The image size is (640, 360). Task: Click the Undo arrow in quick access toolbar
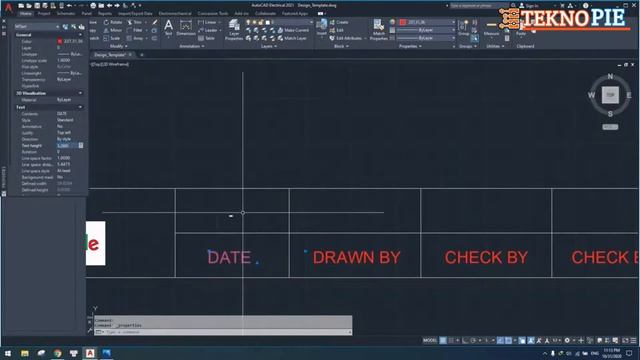(69, 6)
